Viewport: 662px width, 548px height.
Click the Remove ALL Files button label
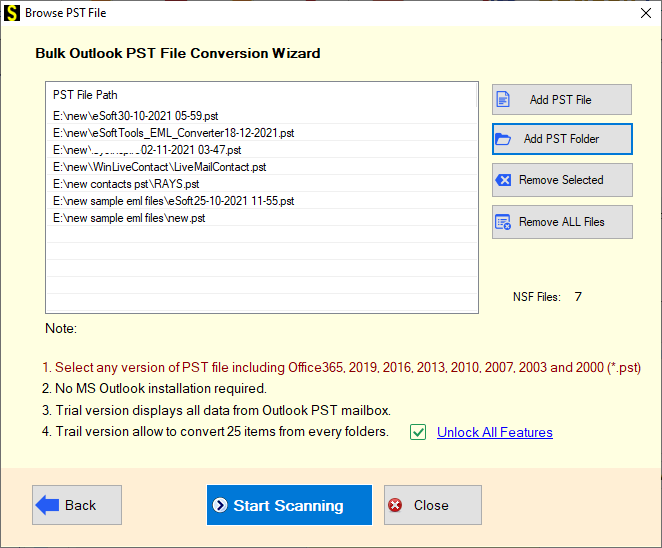click(562, 222)
